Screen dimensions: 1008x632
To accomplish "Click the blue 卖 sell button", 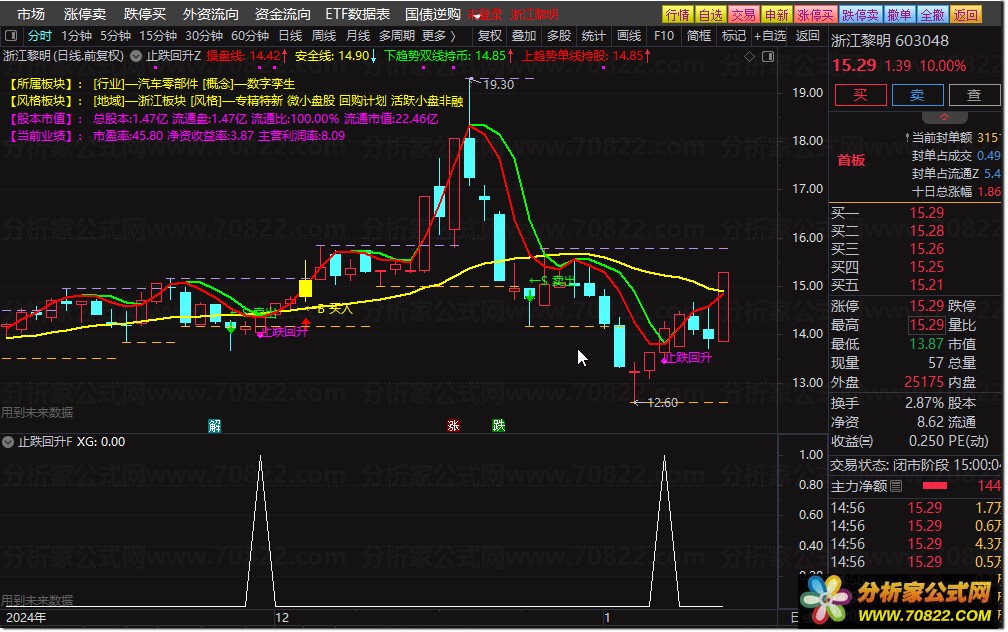I will pyautogui.click(x=917, y=95).
